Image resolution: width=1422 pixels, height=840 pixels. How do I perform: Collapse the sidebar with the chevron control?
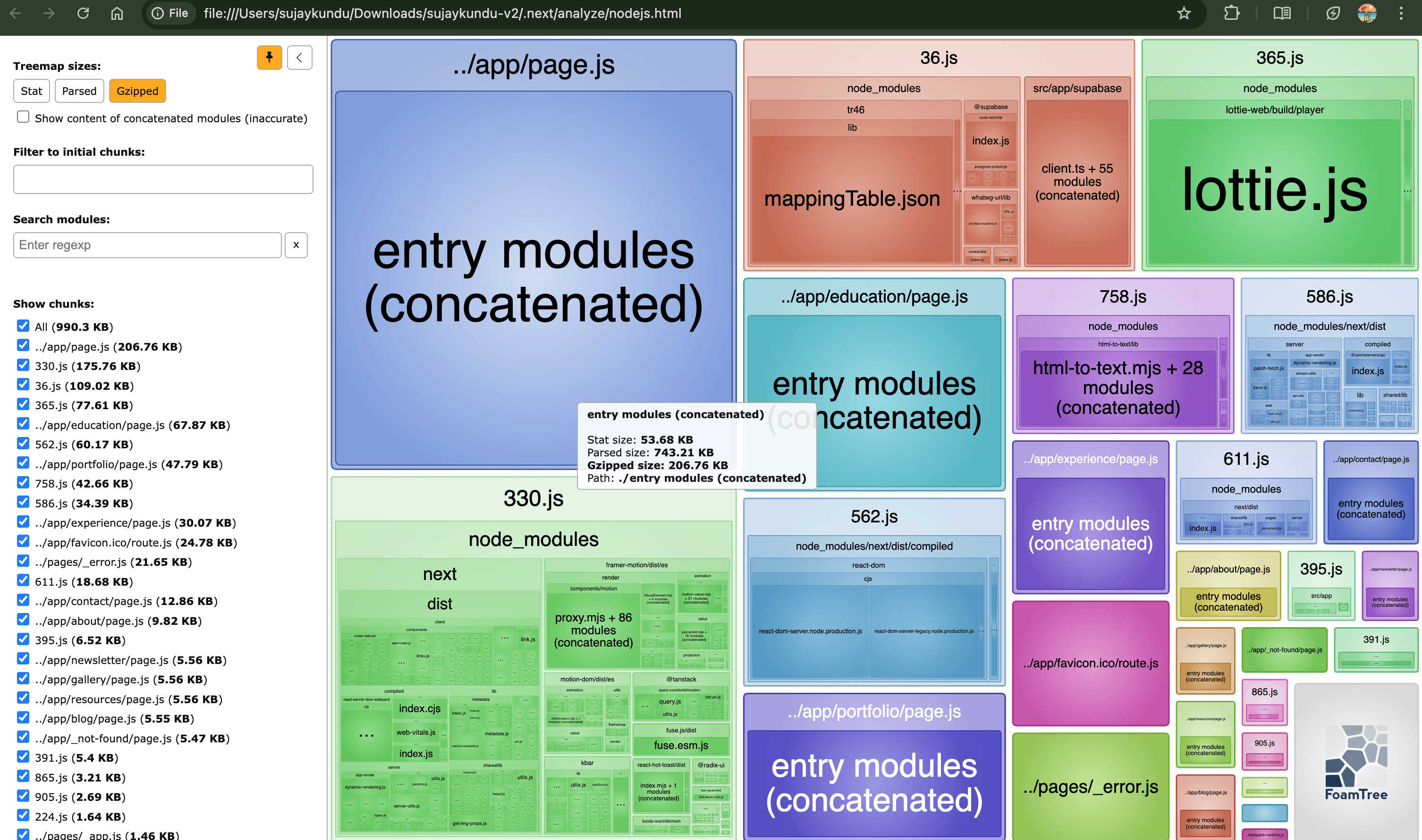tap(300, 57)
